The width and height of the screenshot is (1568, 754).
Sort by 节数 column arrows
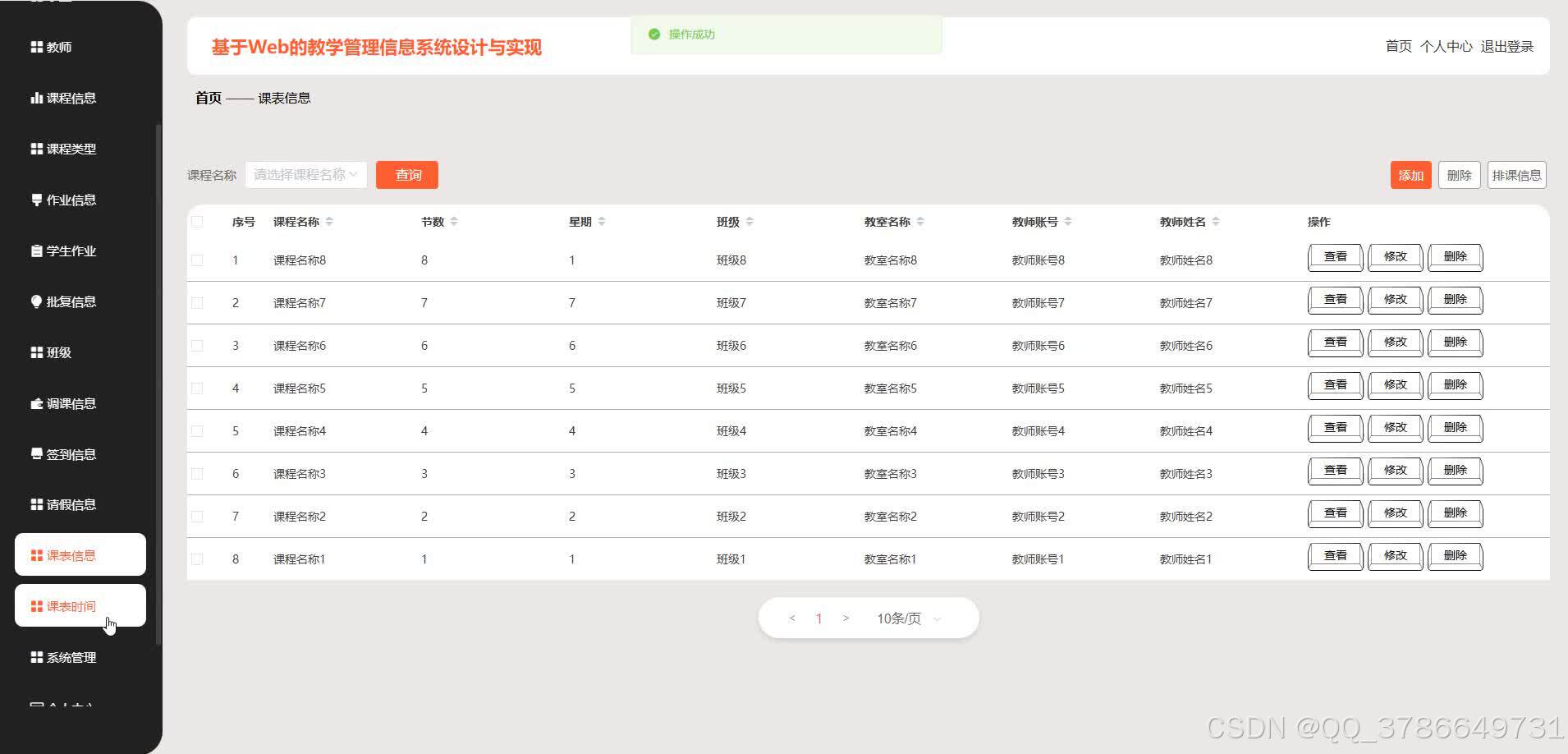coord(454,222)
